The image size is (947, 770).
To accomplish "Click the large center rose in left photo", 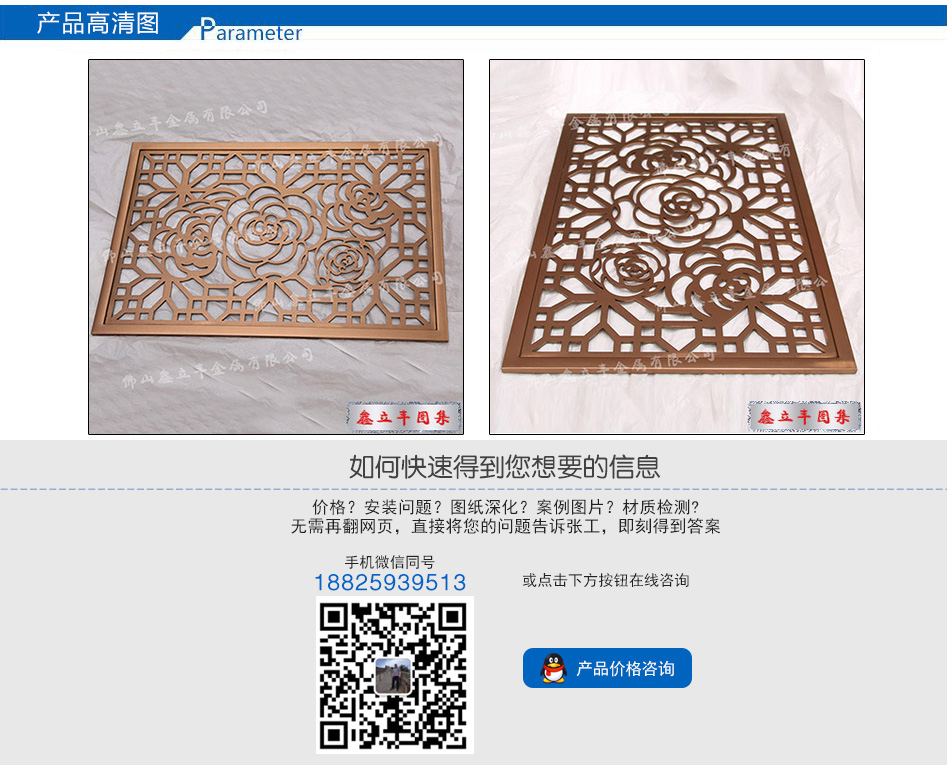I will tap(266, 233).
